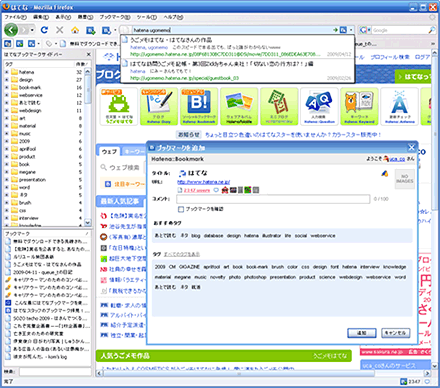The image size is (440, 388).
Task: Click the search magnifier in Google box
Action: 431,30
